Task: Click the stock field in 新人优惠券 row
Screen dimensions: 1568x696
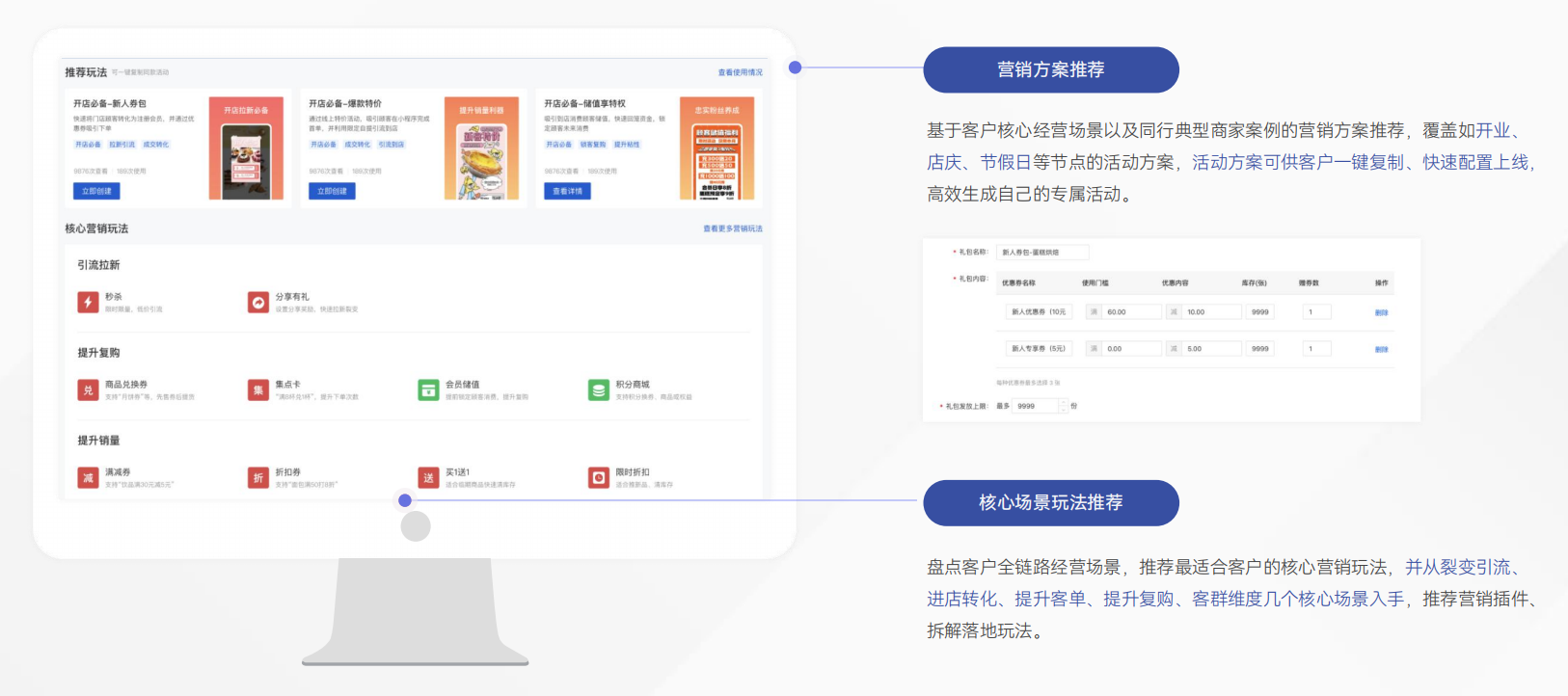Action: pyautogui.click(x=1260, y=312)
